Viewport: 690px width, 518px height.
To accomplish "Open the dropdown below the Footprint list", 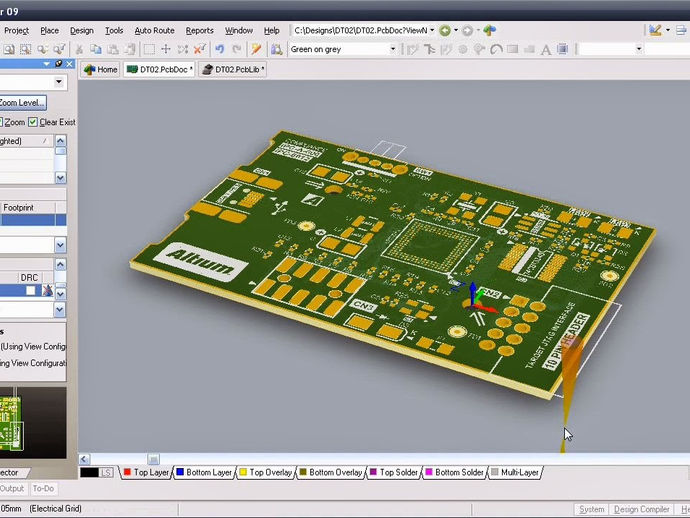I will 60,245.
